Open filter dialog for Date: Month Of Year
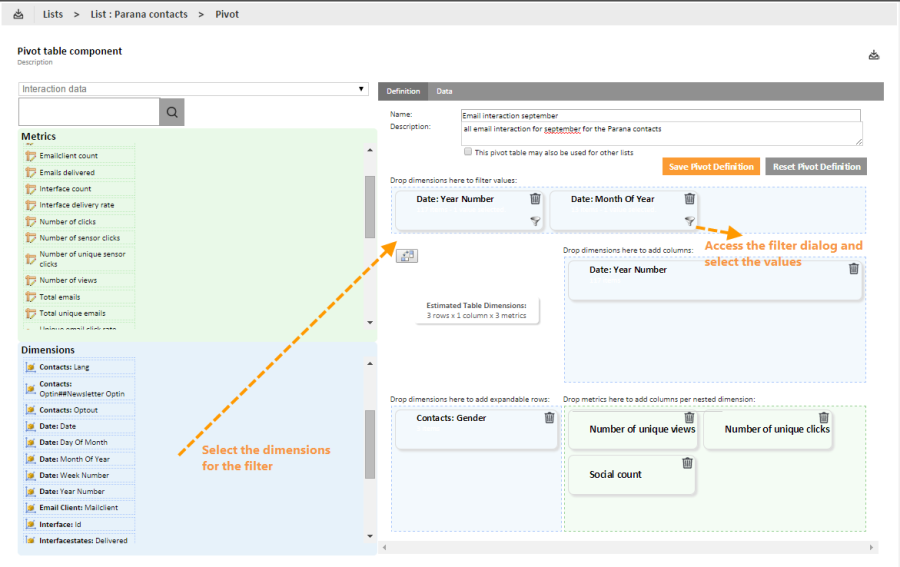Image resolution: width=900 pixels, height=567 pixels. coord(689,221)
